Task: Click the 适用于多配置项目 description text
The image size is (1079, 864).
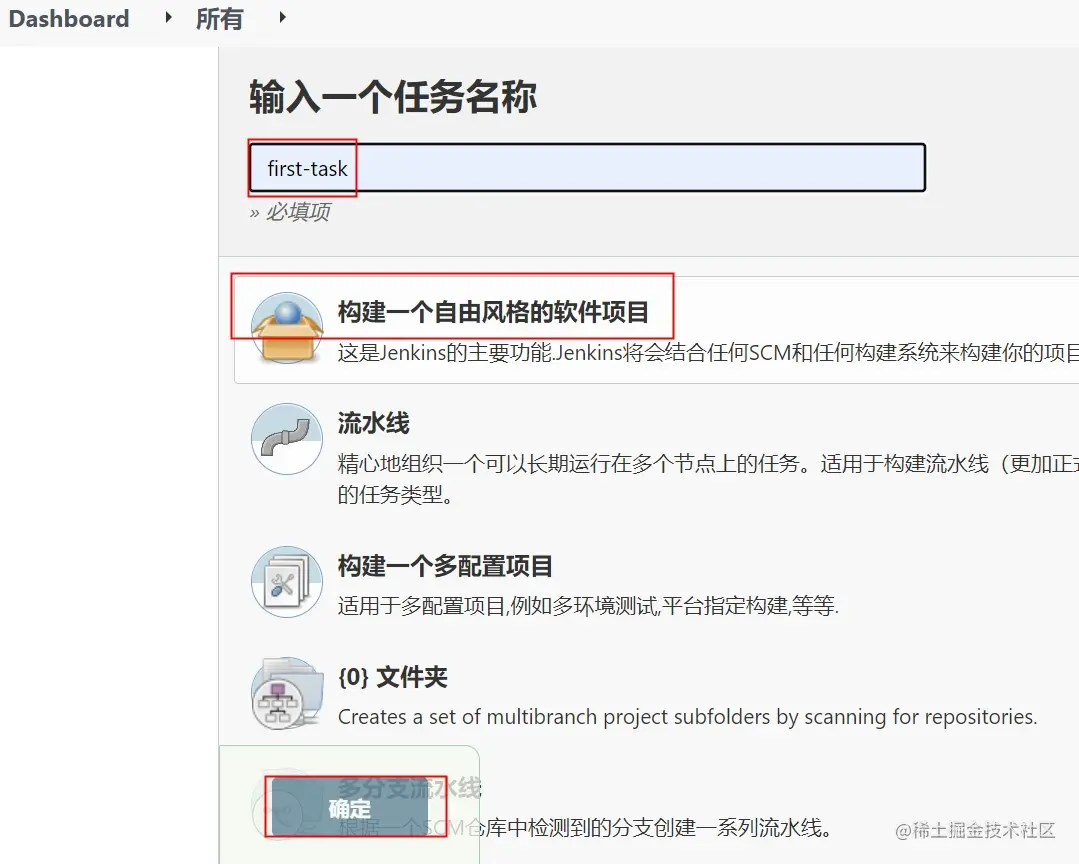Action: [588, 606]
